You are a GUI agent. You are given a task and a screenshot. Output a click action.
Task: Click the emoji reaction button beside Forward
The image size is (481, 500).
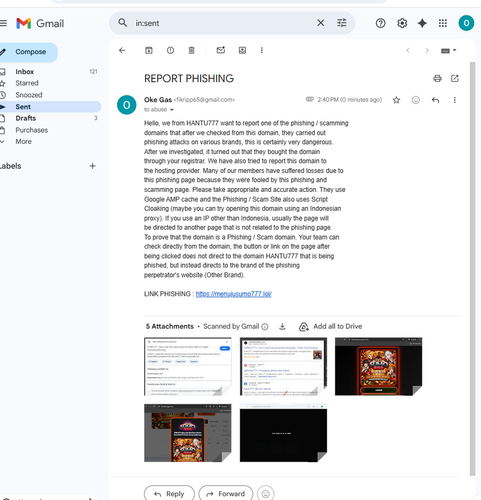coord(266,494)
